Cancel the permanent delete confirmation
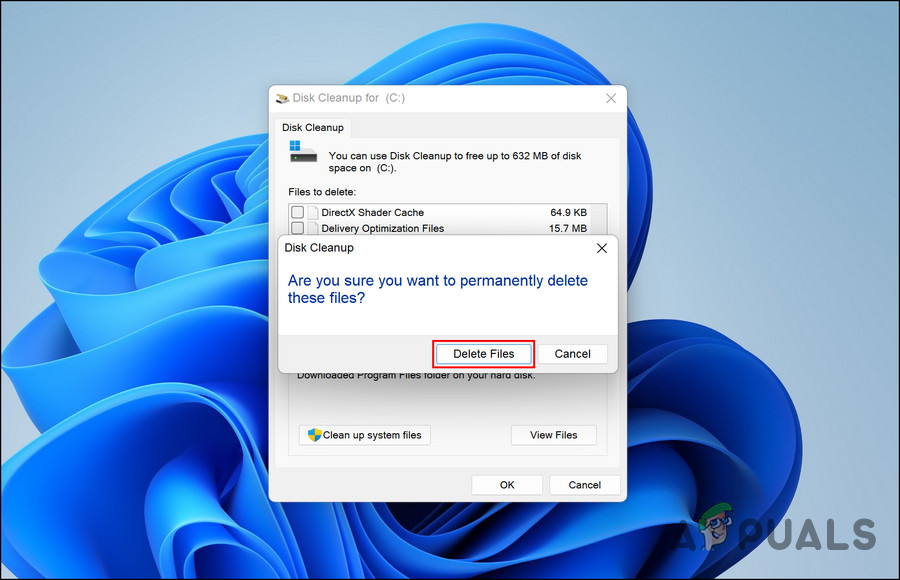Screen dimensions: 900x580 (x=572, y=354)
